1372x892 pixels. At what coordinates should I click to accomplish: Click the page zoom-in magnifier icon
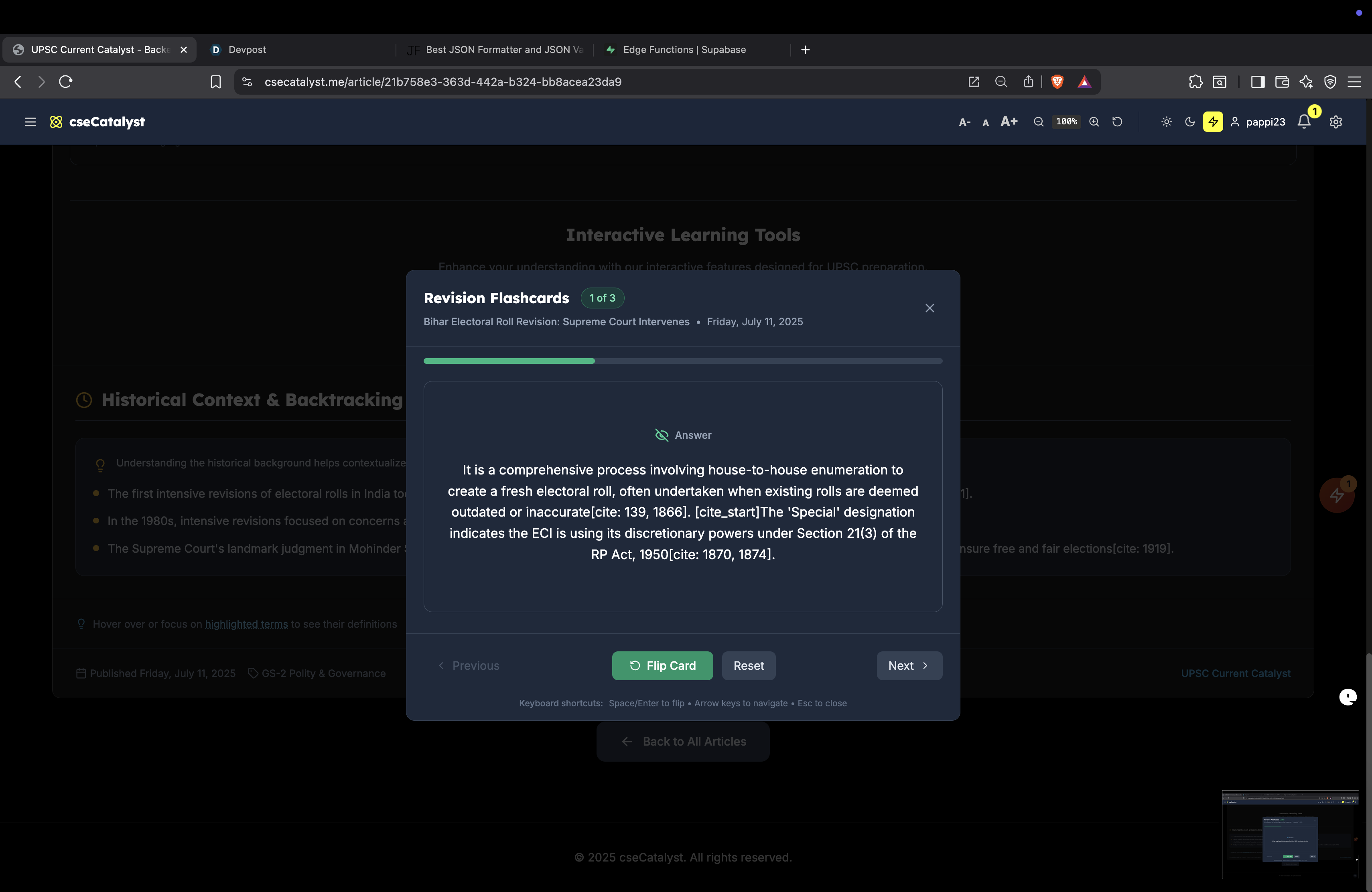[x=1094, y=122]
